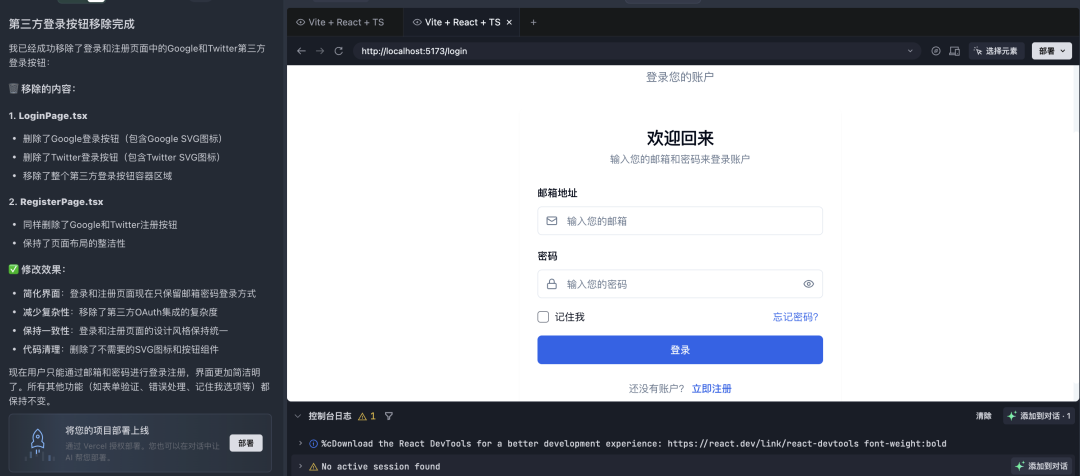This screenshot has height=476, width=1080.
Task: Click warning icon on No active session row
Action: click(x=314, y=466)
